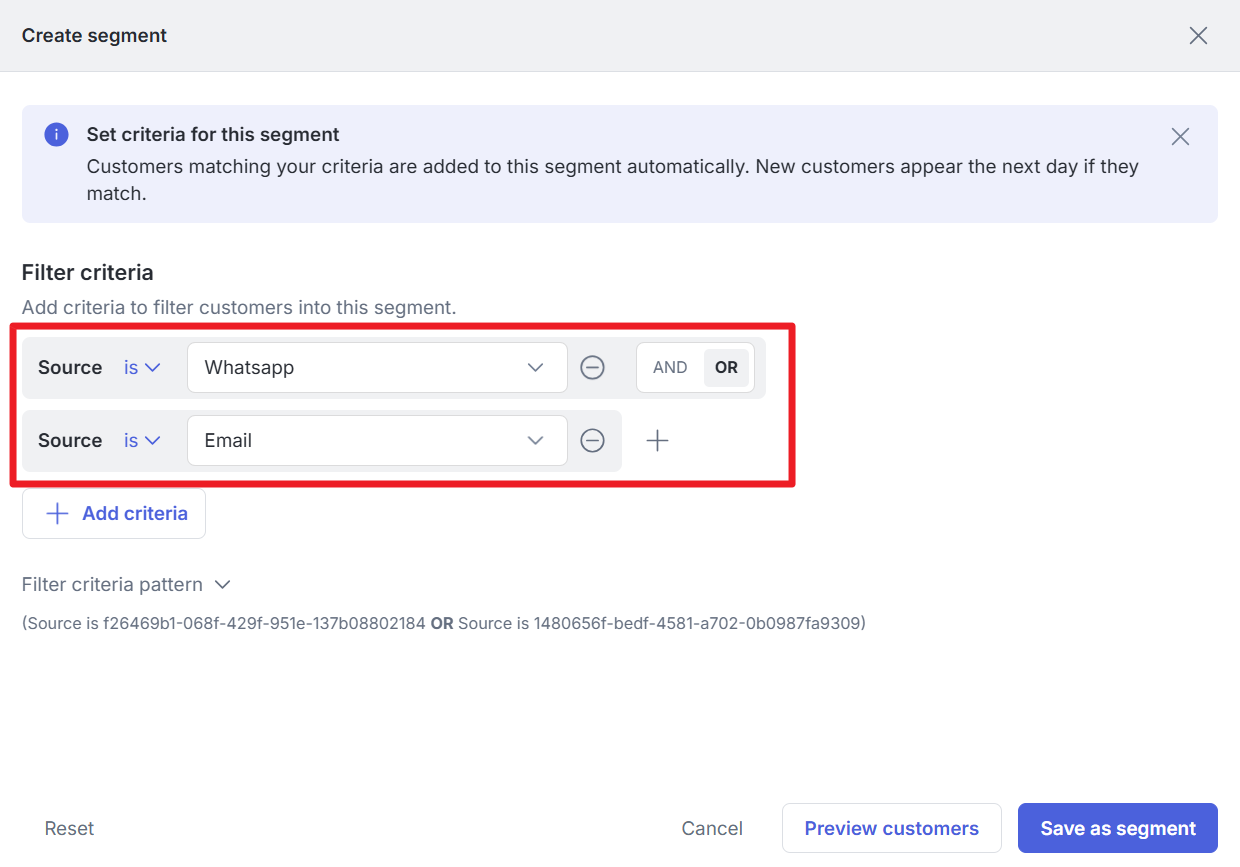The image size is (1240, 867).
Task: Close the Create segment dialog
Action: [x=1198, y=36]
